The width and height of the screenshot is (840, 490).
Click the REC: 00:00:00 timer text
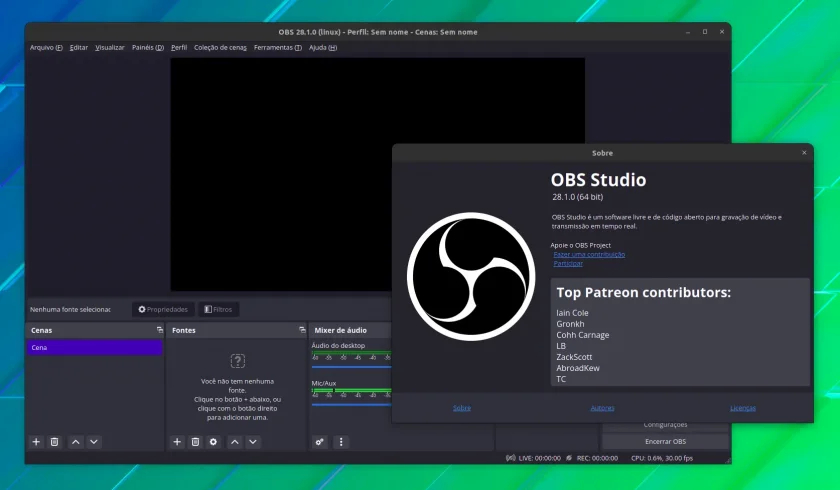[x=597, y=458]
